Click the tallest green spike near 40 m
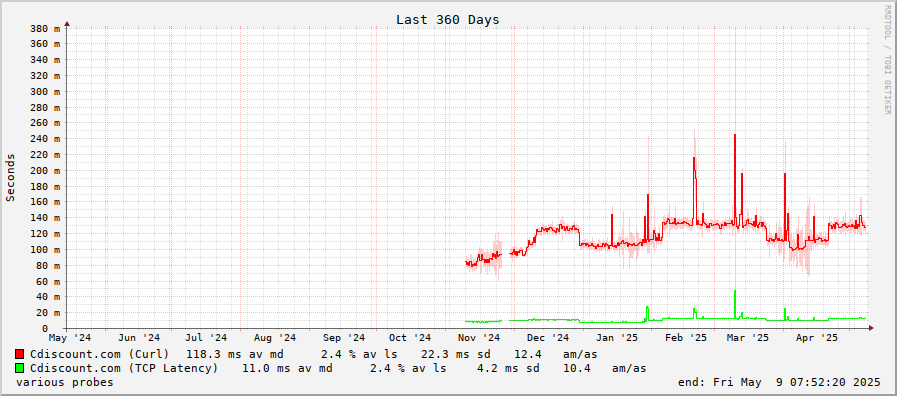Screen dimensions: 897x396 pos(735,303)
